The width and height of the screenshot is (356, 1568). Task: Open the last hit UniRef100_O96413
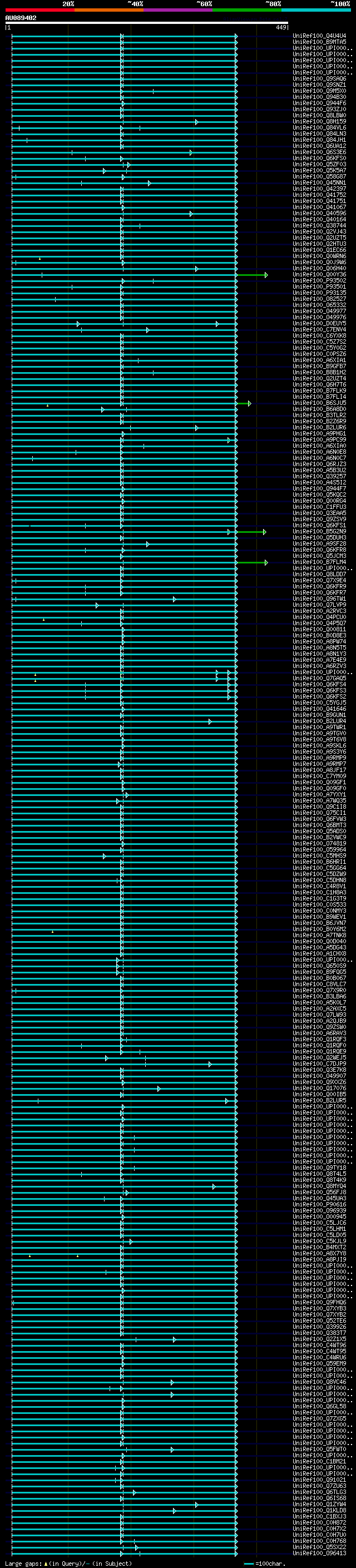pyautogui.click(x=319, y=1554)
